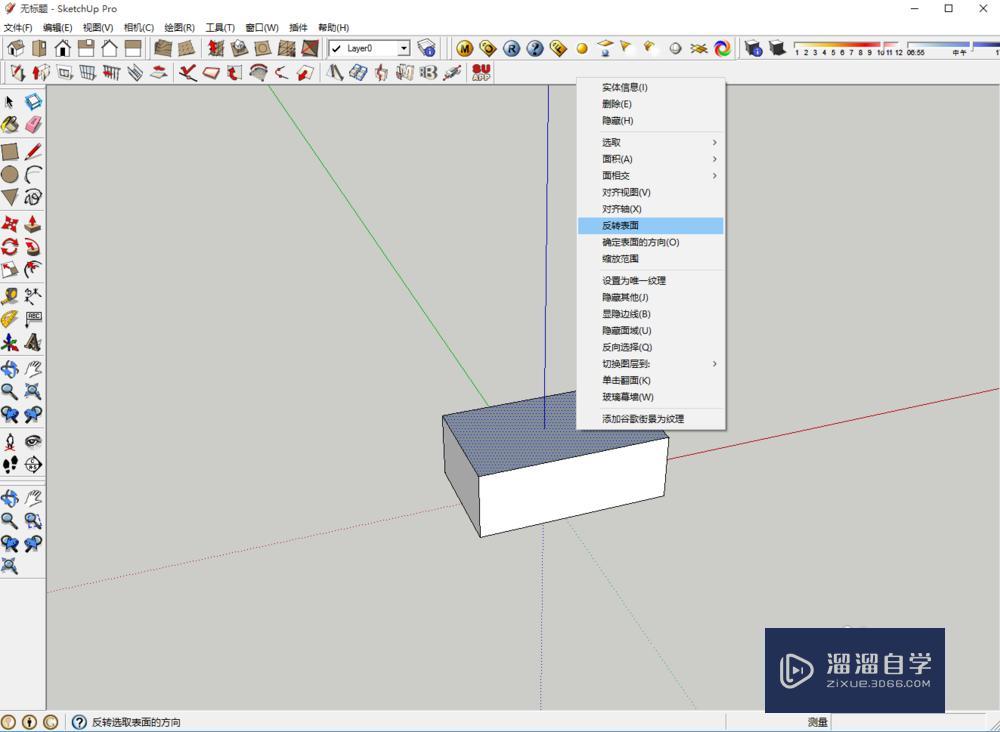1000x732 pixels.
Task: Click the Section Plane tool
Action: pos(33,464)
